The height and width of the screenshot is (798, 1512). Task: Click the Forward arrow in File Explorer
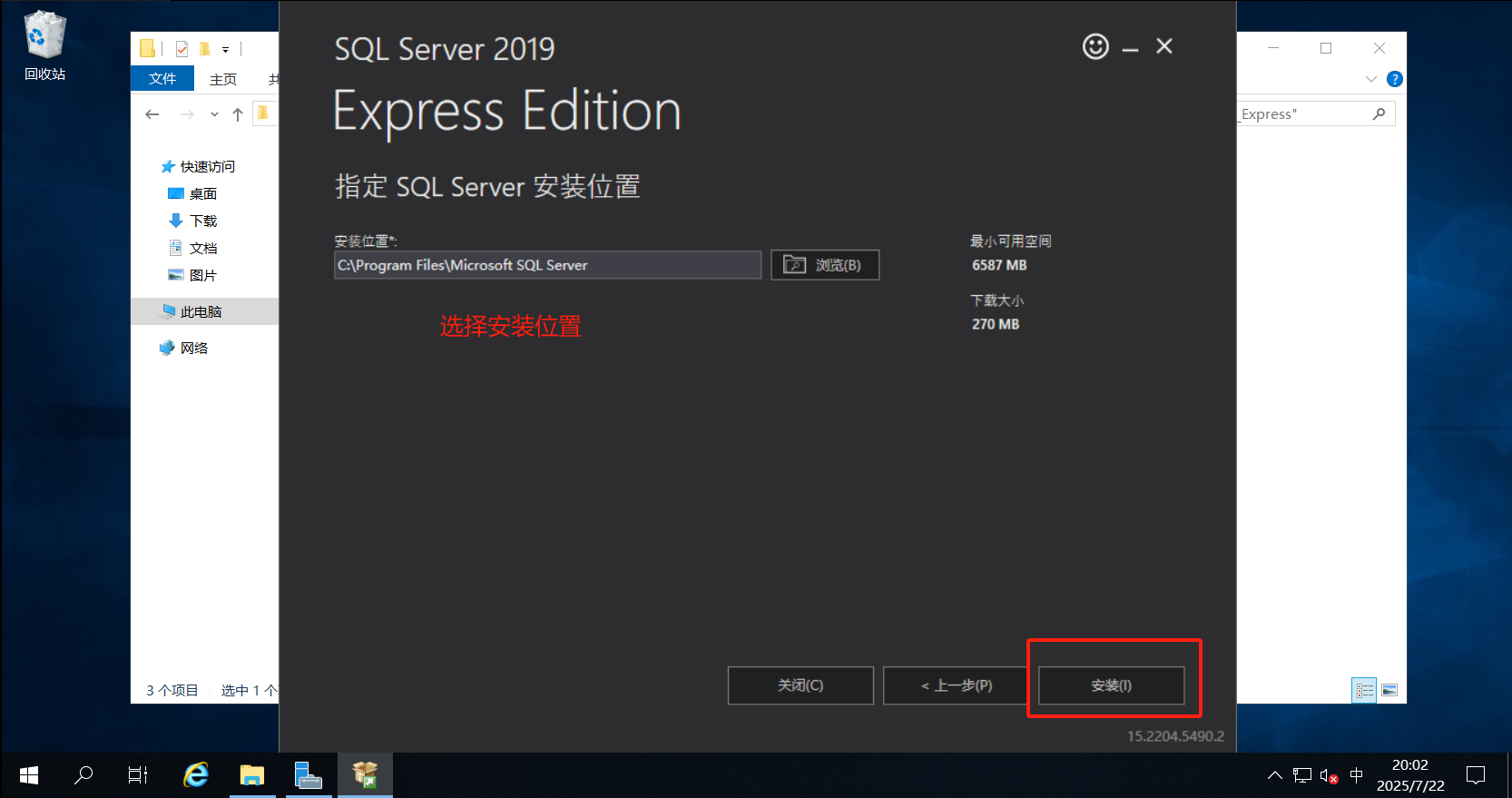point(187,114)
